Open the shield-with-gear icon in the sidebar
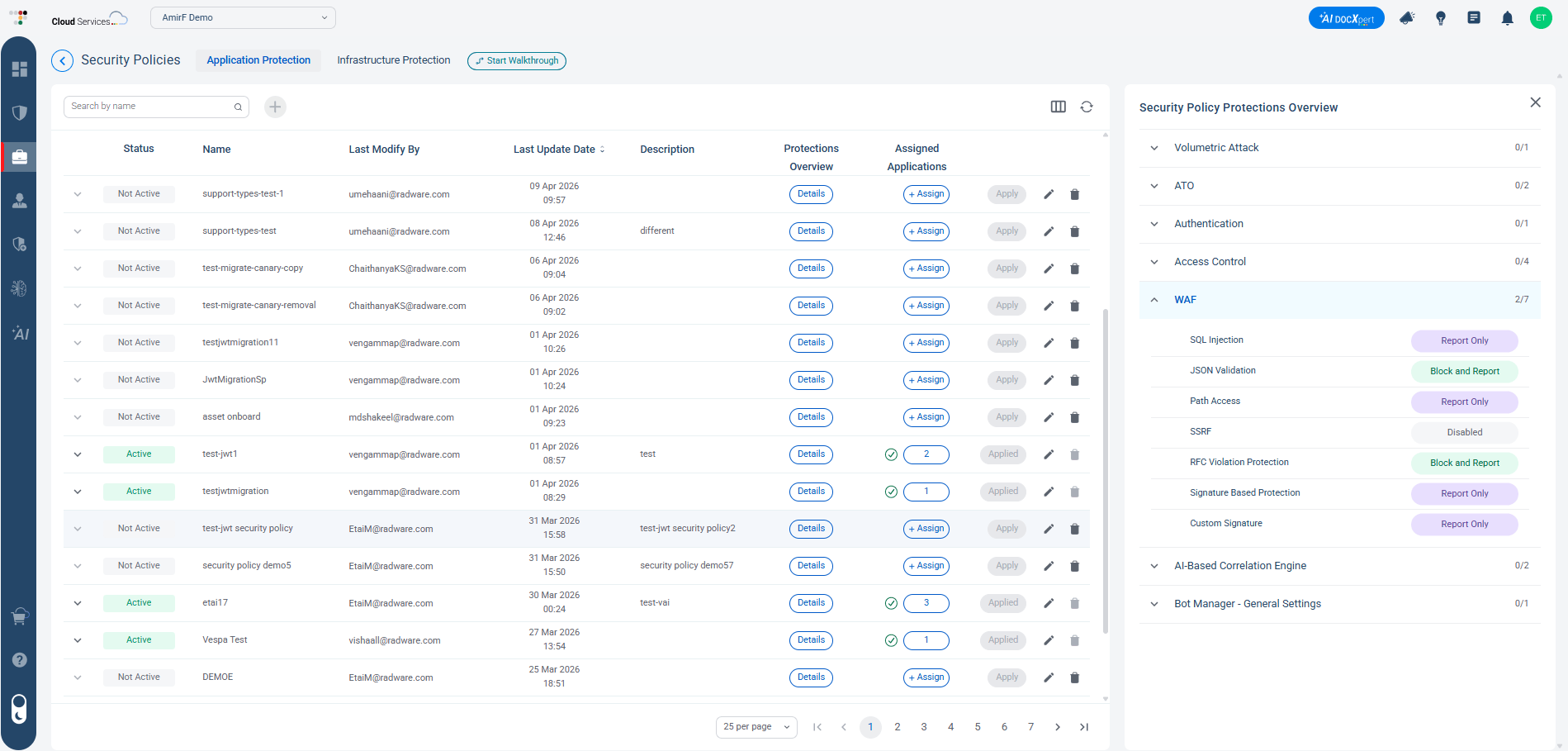Viewport: 1568px width, 751px height. point(20,245)
